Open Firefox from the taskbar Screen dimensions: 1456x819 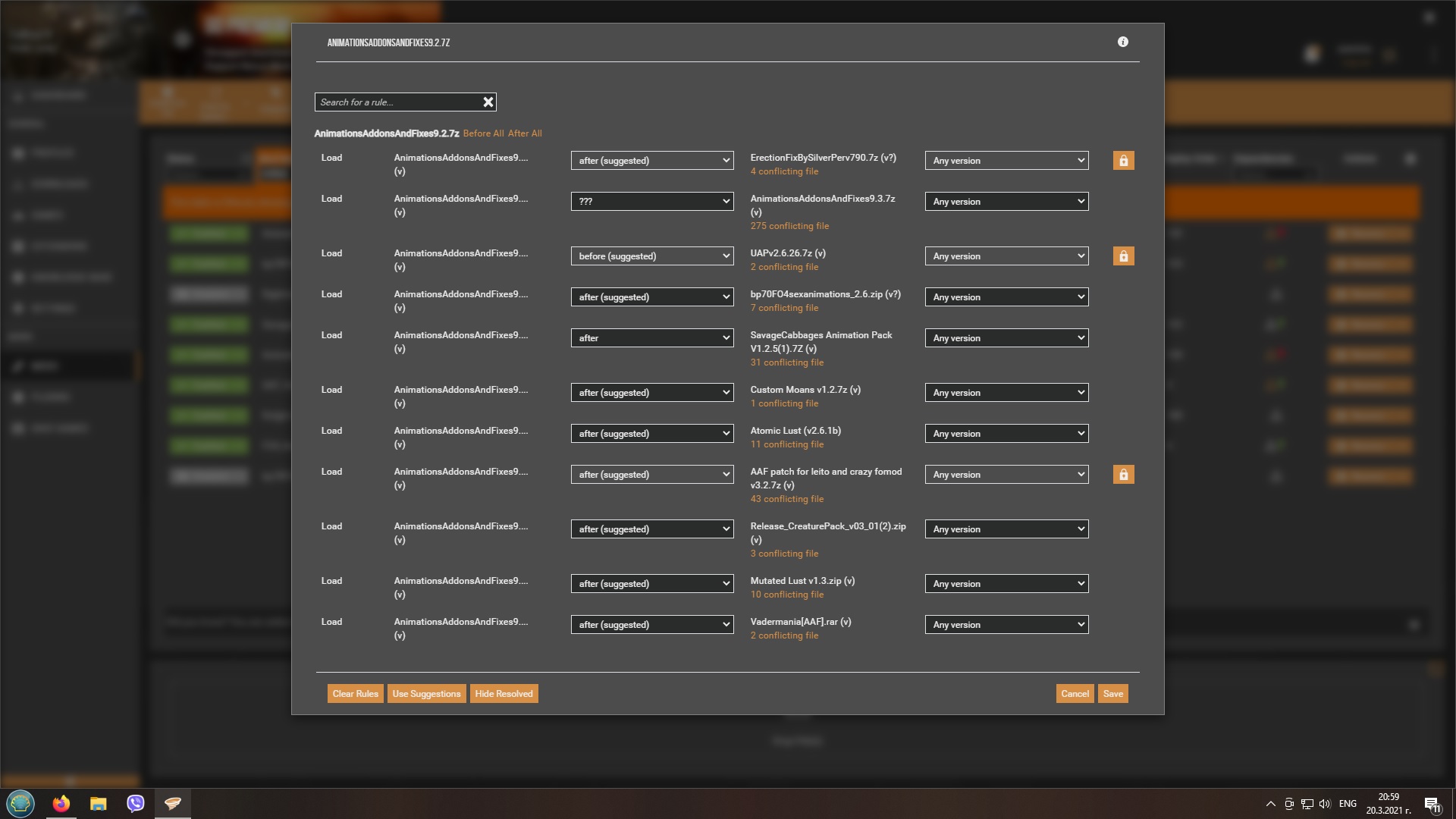click(x=61, y=803)
